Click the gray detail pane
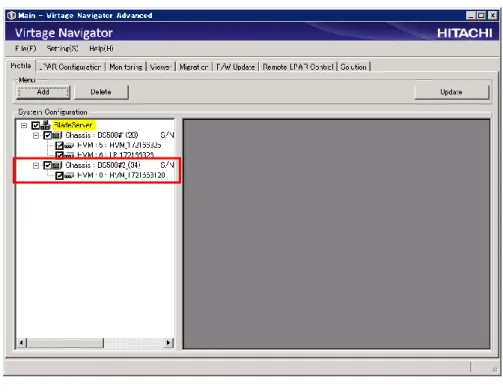The height and width of the screenshot is (392, 503). 336,234
